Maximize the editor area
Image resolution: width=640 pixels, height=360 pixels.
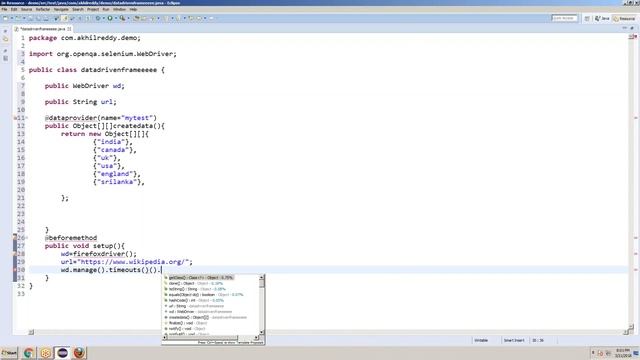click(632, 28)
